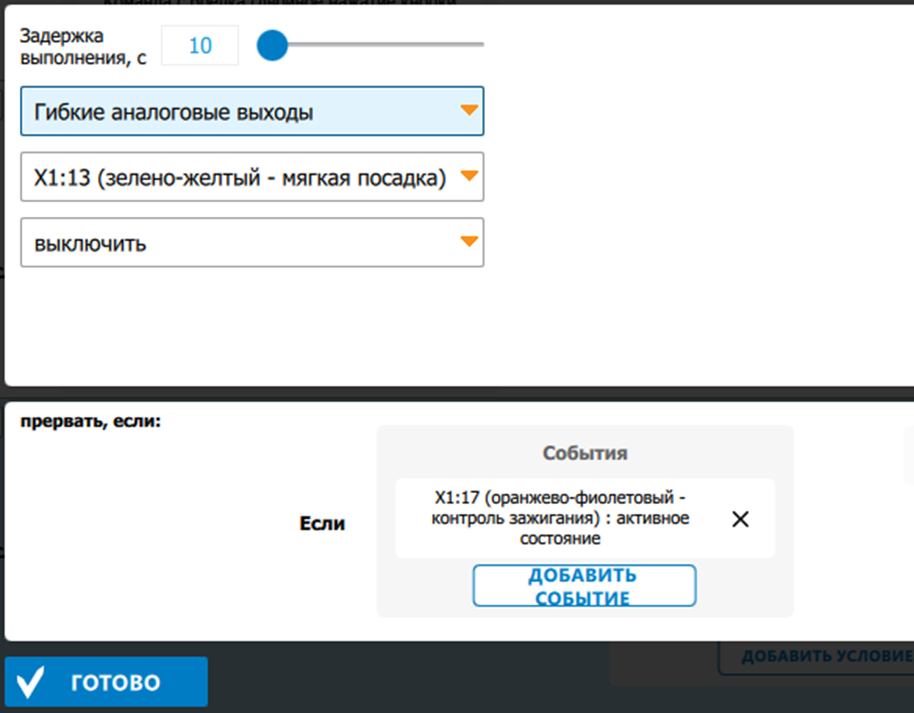
Task: Click the middle of the delay slider track
Action: [380, 45]
